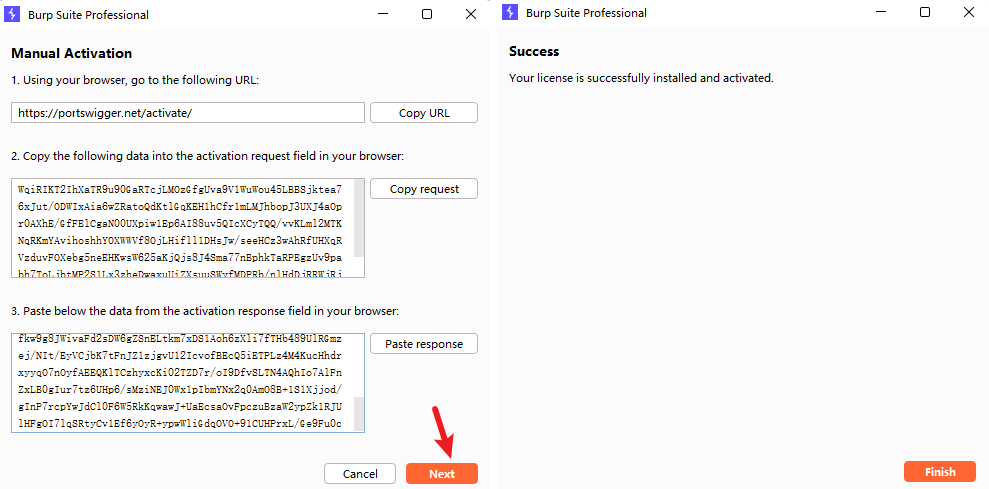Click Finish in the Success window
Image resolution: width=989 pixels, height=489 pixels.
(x=940, y=472)
